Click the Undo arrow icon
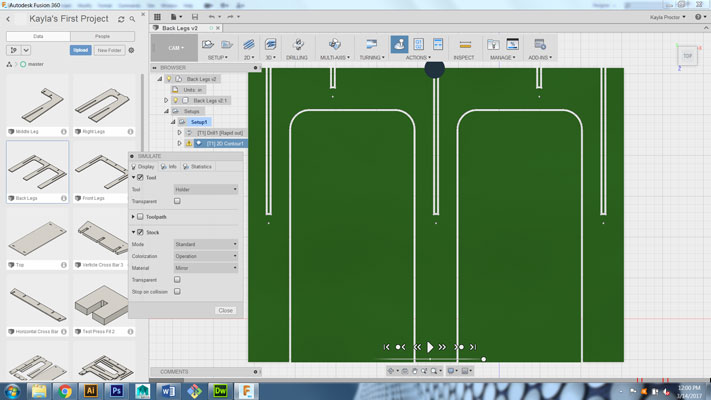 (212, 17)
